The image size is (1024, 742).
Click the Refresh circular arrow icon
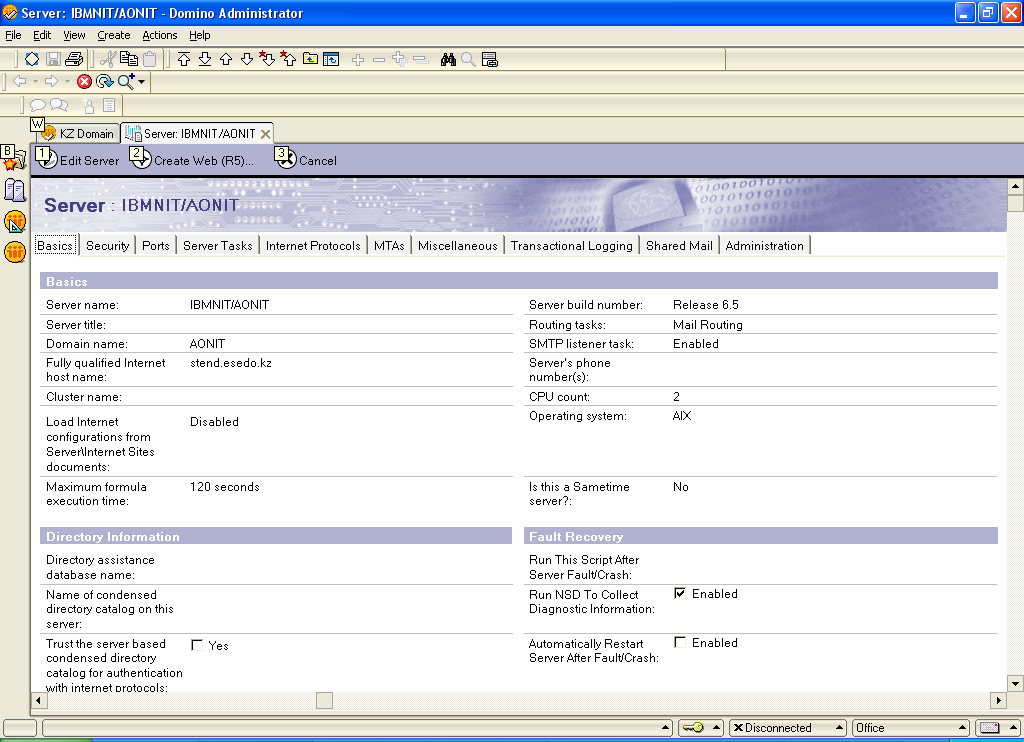click(x=104, y=82)
